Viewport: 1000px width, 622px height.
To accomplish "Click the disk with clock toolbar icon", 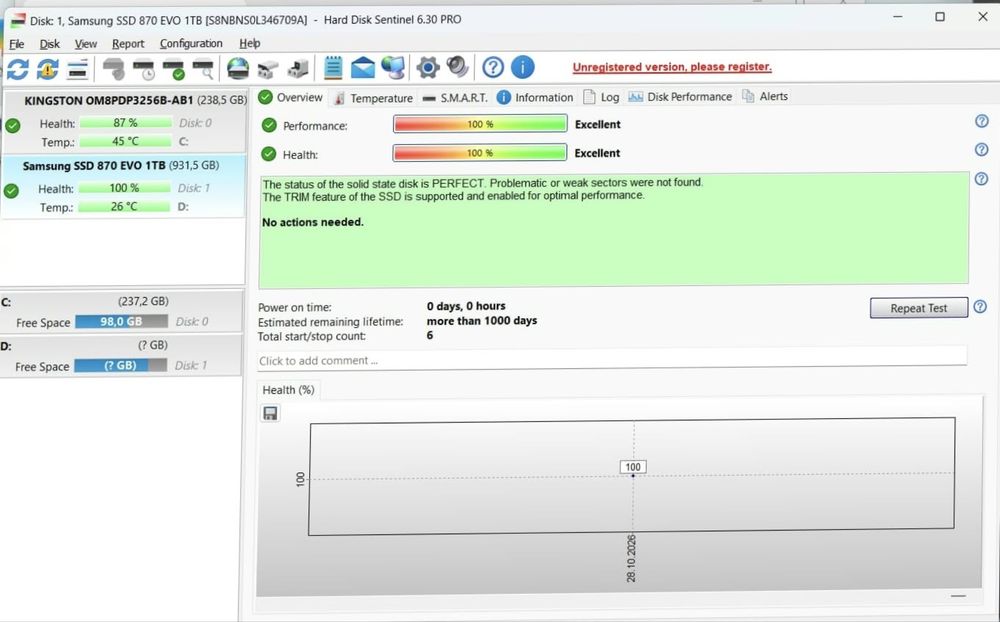I will click(x=143, y=68).
